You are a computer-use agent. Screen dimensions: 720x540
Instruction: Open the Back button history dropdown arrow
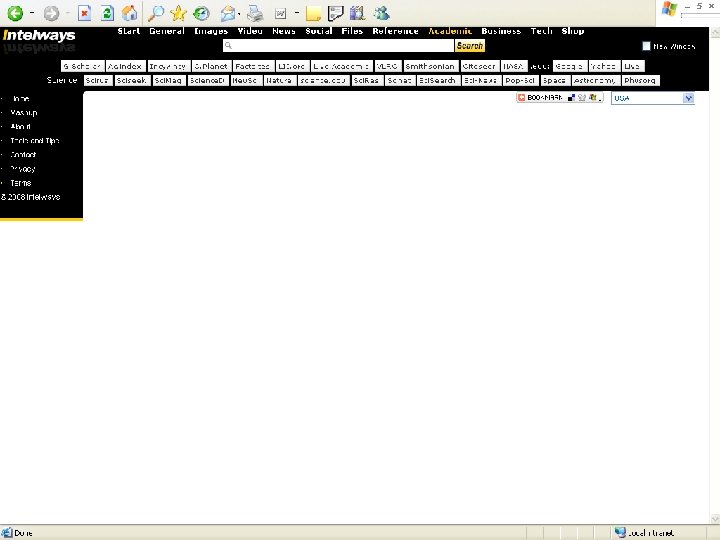pyautogui.click(x=32, y=13)
